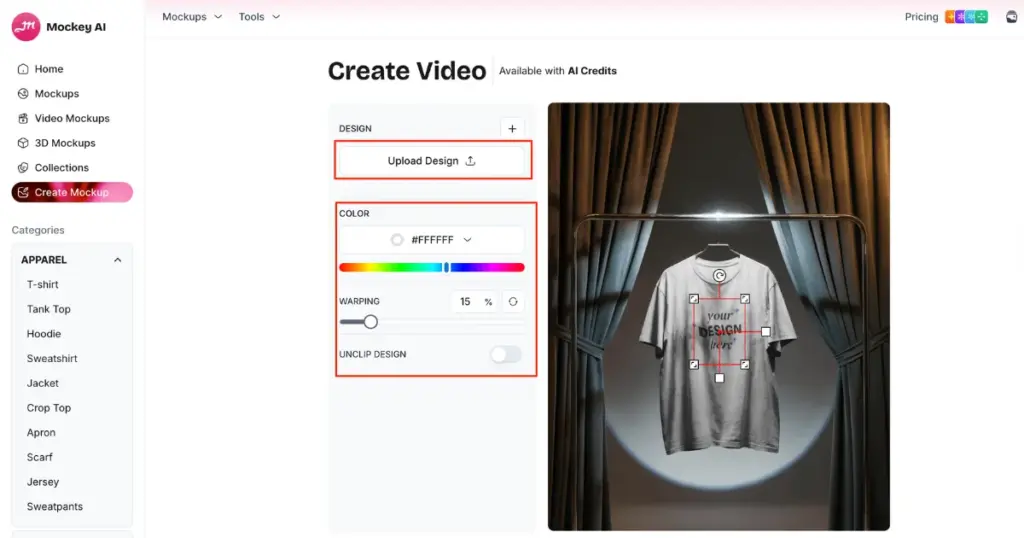Open the Pricing link

tap(921, 17)
